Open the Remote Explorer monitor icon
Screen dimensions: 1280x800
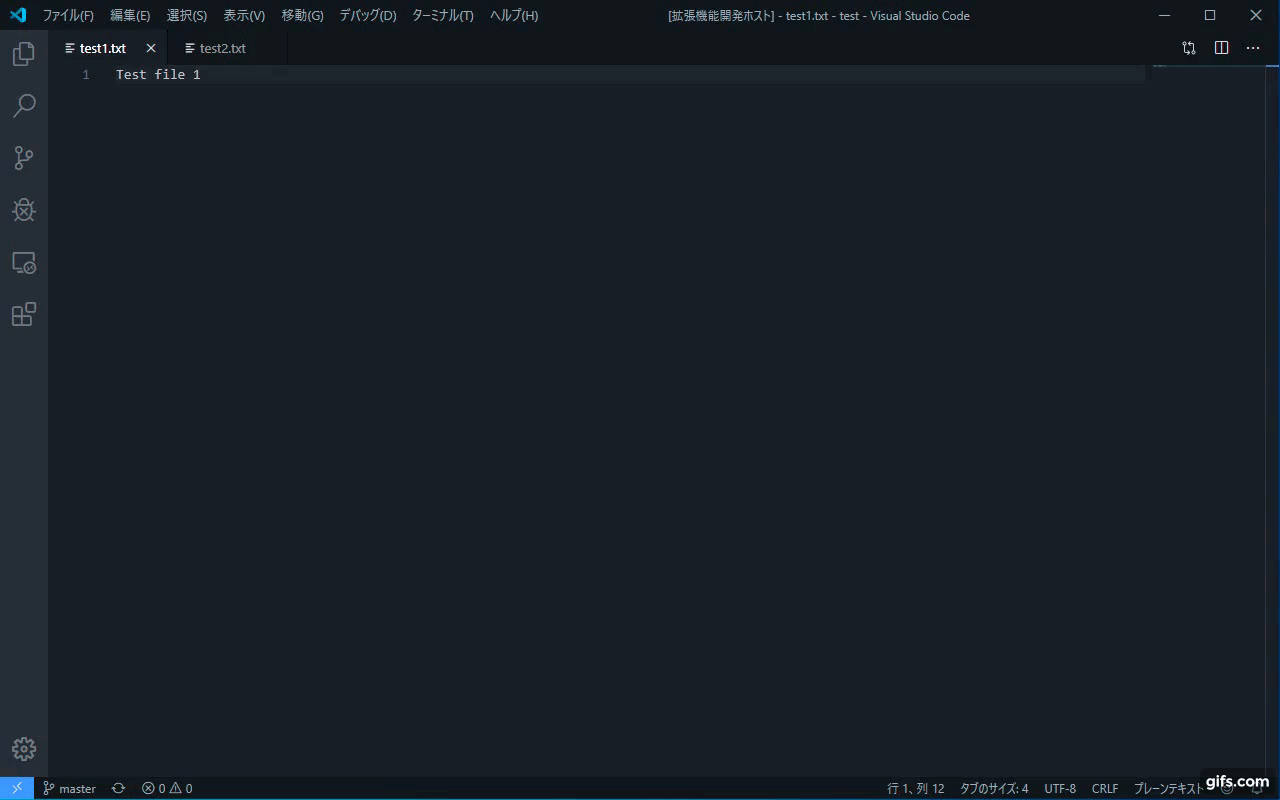pyautogui.click(x=24, y=263)
